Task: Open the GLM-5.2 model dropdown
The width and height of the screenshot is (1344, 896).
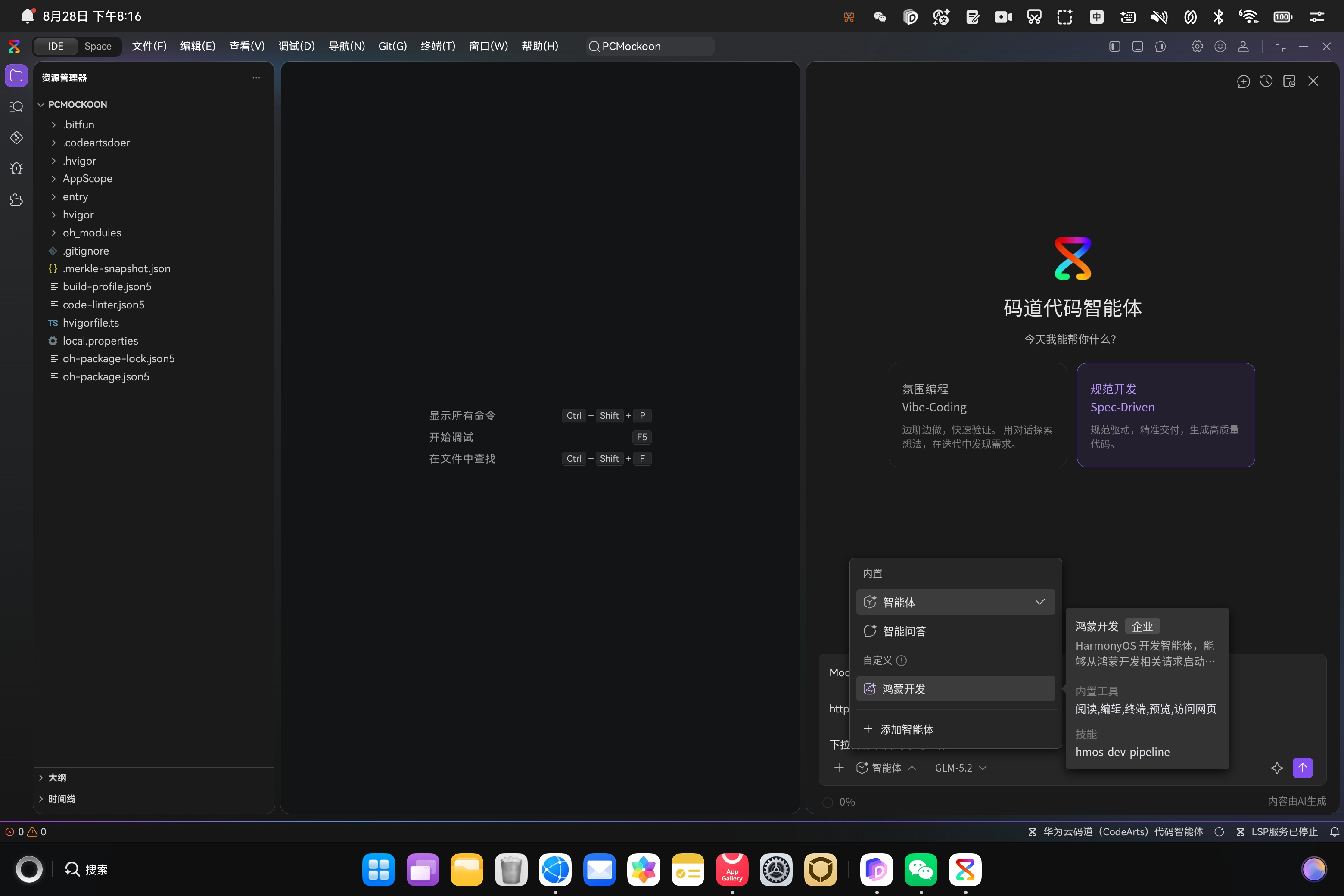Action: [x=961, y=768]
